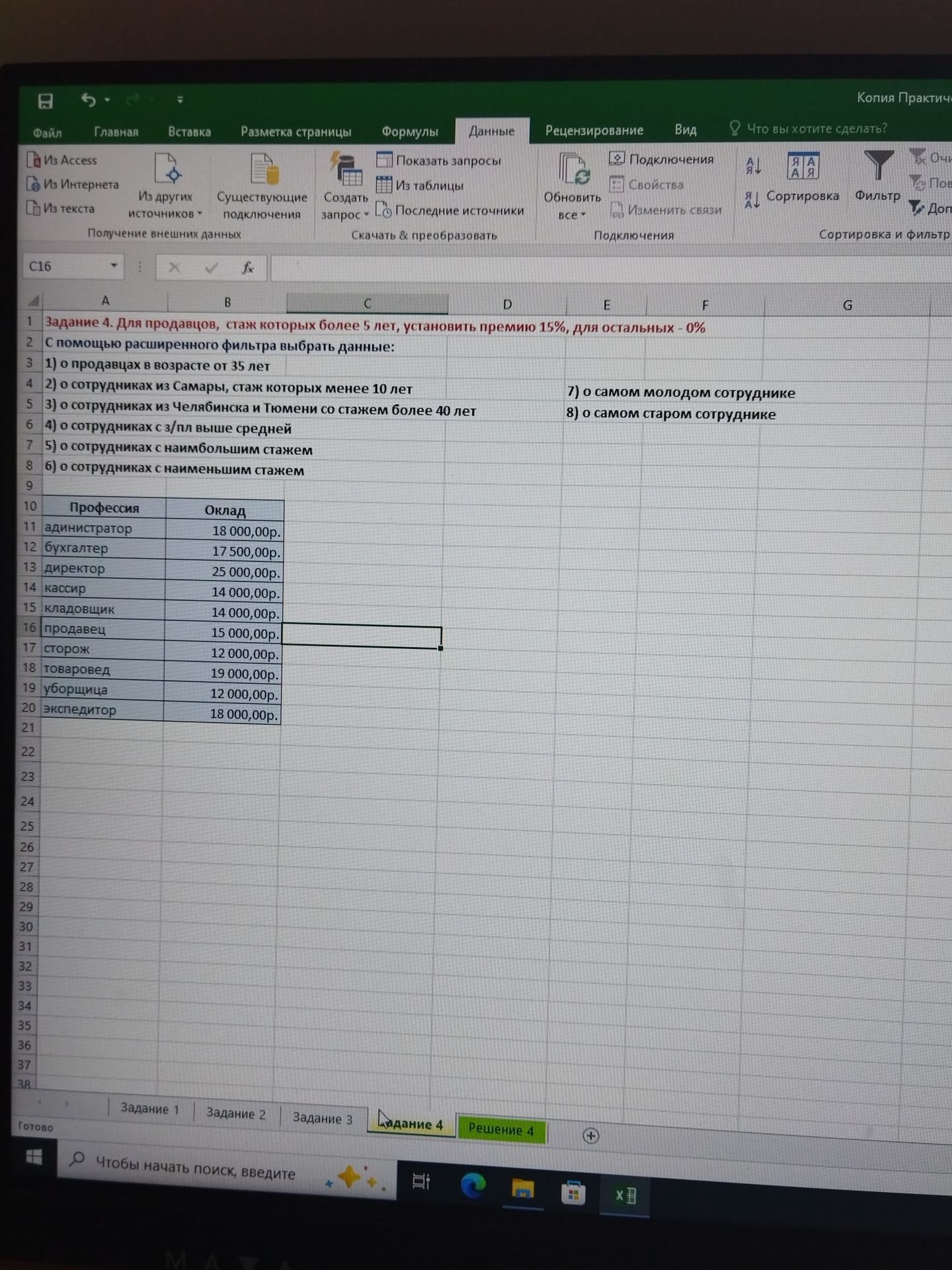Select the header cell 'Профессия'

(x=104, y=507)
